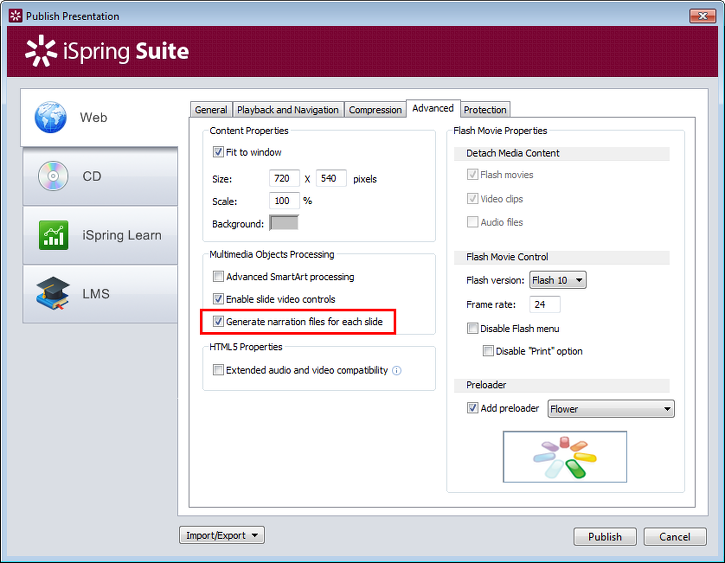The width and height of the screenshot is (725, 563).
Task: Click the Scale field showing 100
Action: point(284,201)
